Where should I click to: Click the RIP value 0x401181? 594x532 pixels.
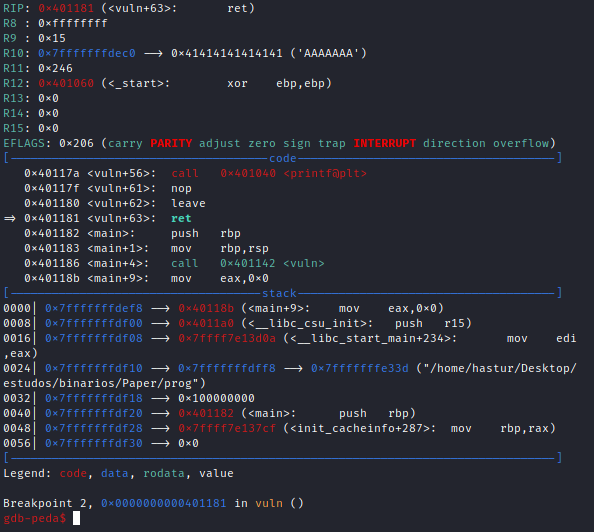pos(66,8)
